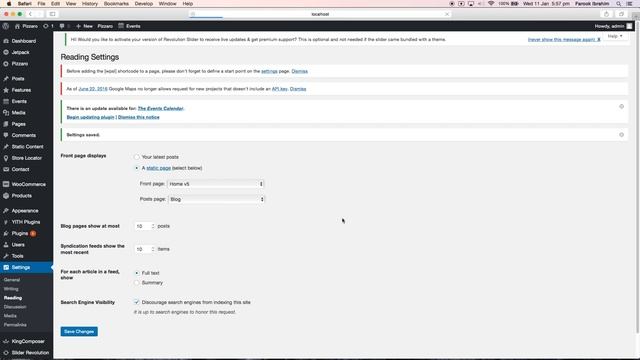Open the General settings submenu
Screen dimensions: 640x360
pos(12,280)
